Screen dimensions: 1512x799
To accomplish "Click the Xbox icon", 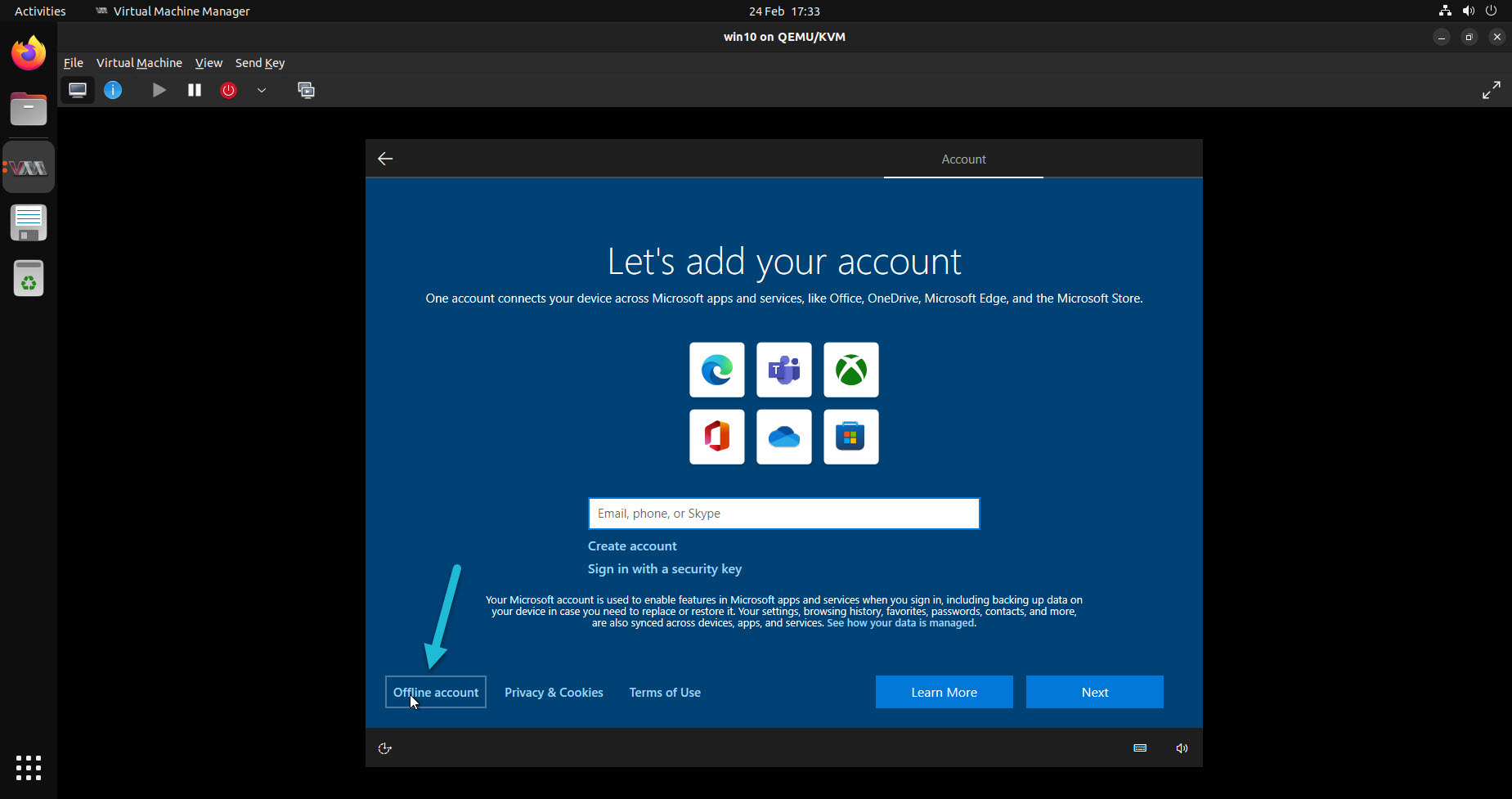I will pyautogui.click(x=850, y=370).
